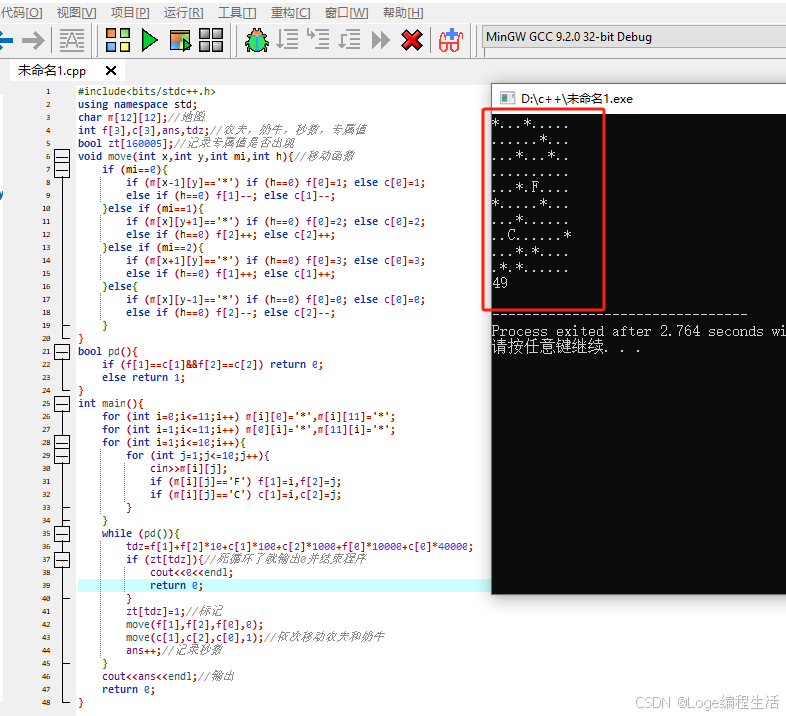Open the 帮助[H] menu
The image size is (786, 716).
pos(403,13)
